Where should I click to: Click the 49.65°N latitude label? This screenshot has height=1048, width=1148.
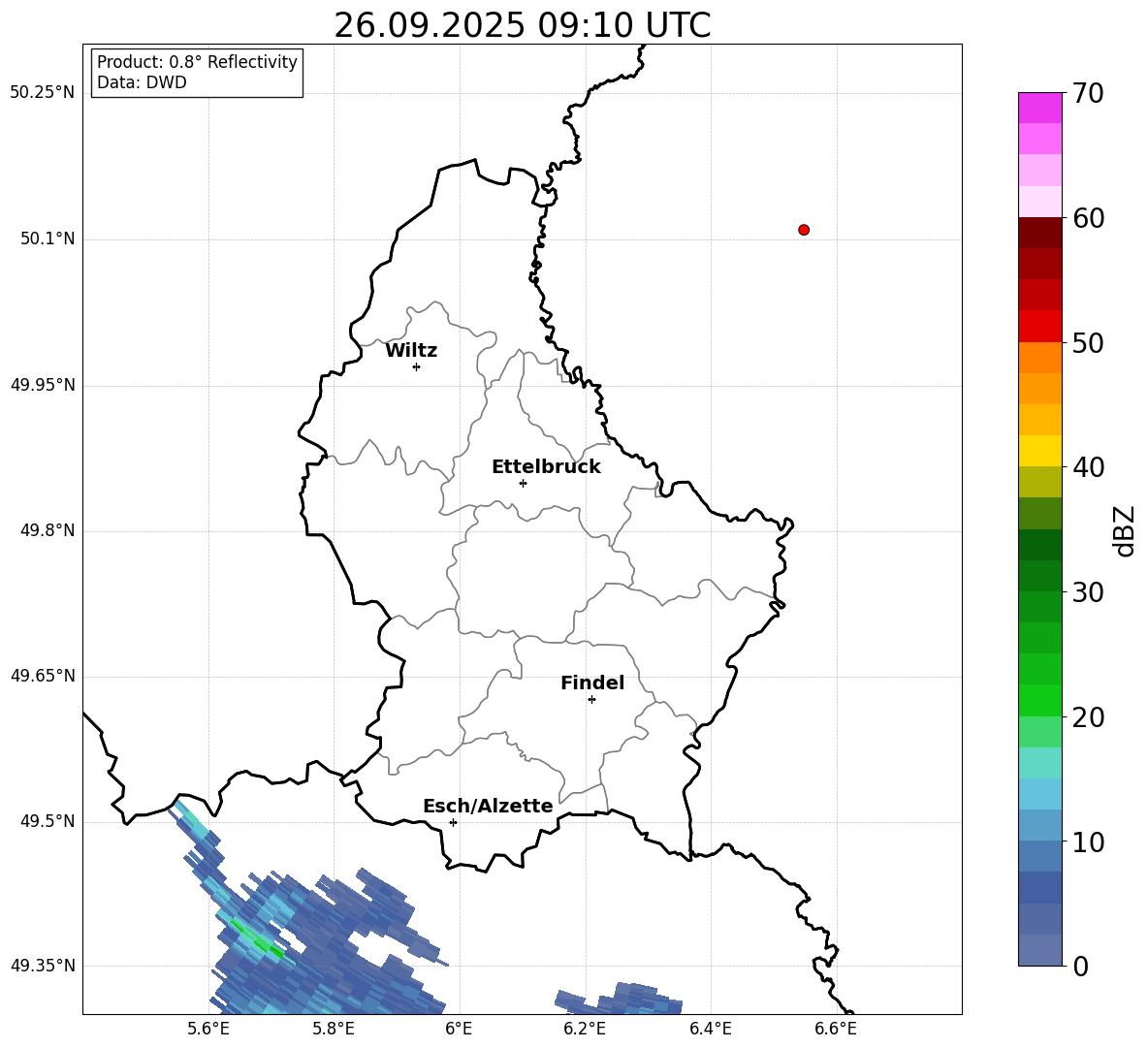[x=43, y=676]
